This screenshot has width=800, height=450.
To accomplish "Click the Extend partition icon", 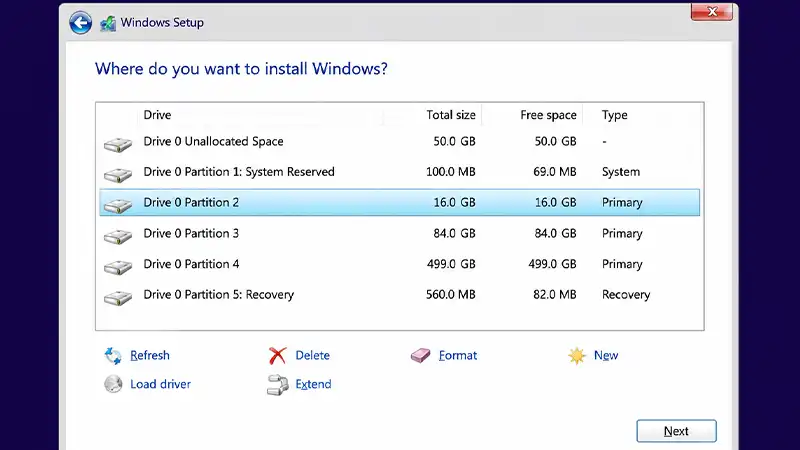I will [x=278, y=385].
